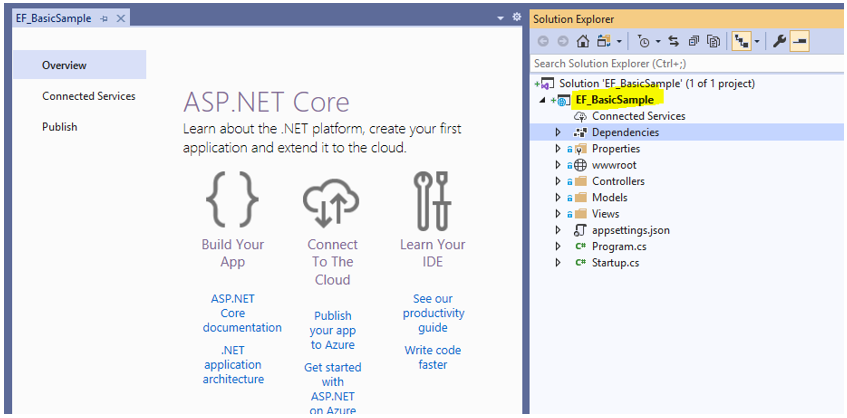Select Program.cs file

pyautogui.click(x=619, y=246)
